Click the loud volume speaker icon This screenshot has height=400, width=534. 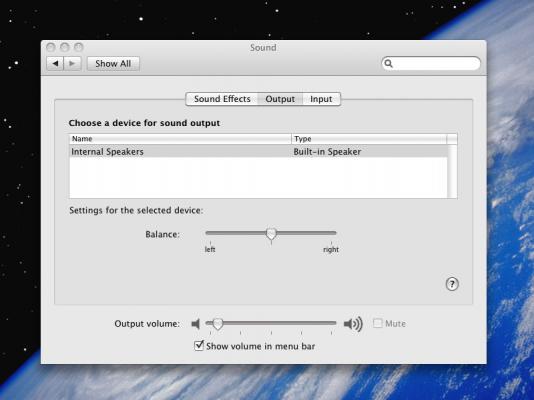tap(353, 324)
